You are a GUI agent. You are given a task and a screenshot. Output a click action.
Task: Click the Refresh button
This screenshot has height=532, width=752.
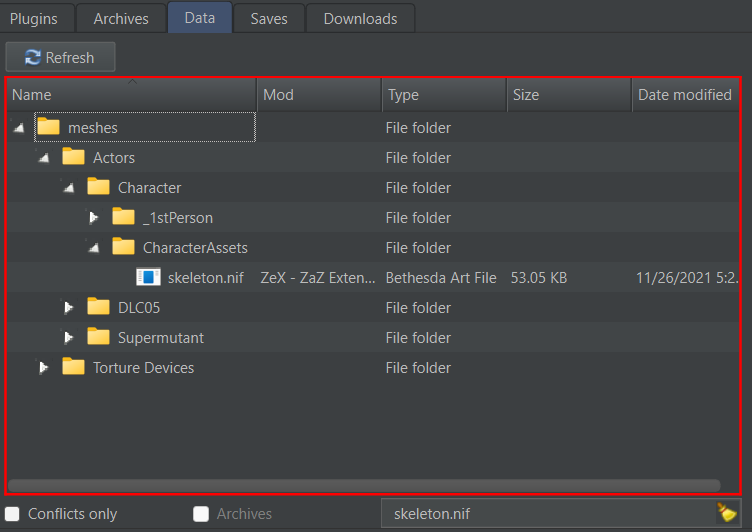pyautogui.click(x=60, y=57)
